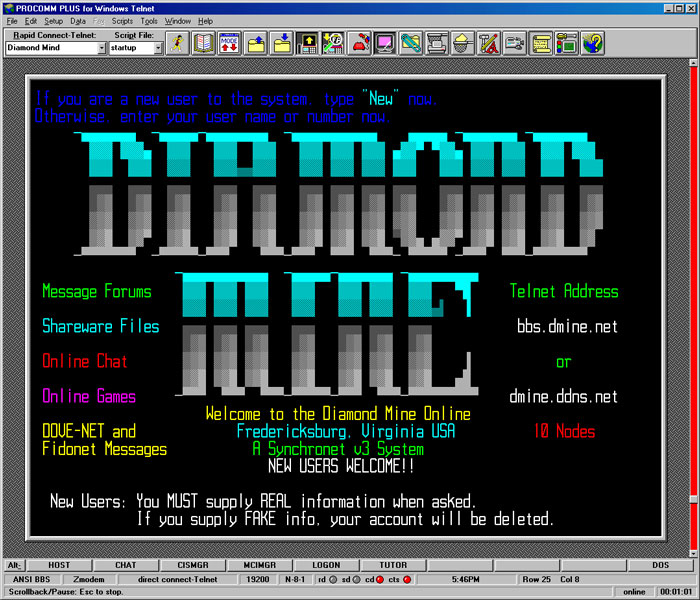Click the red cd status indicator light
The image size is (700, 600).
[379, 579]
